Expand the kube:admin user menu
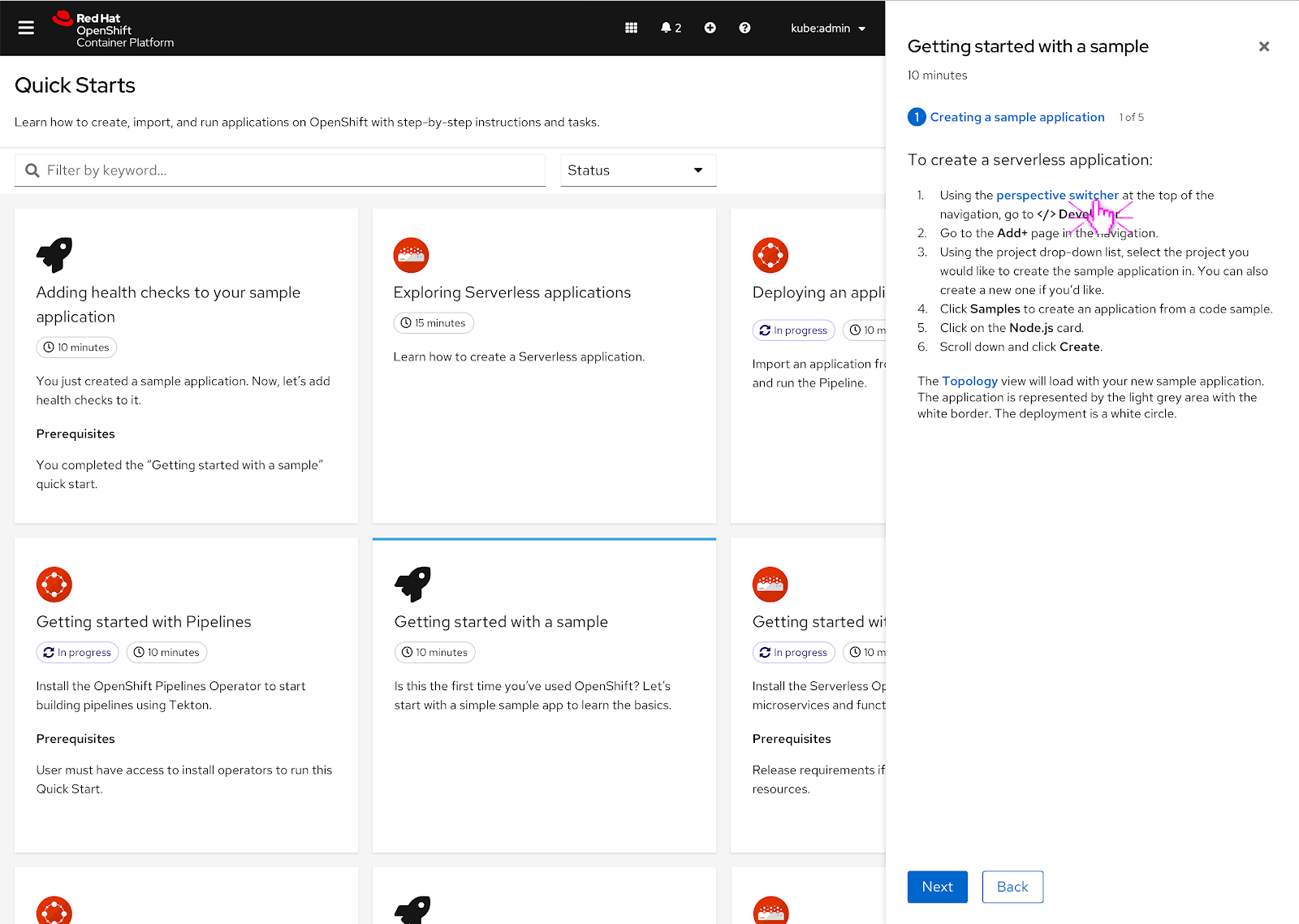 pos(828,28)
